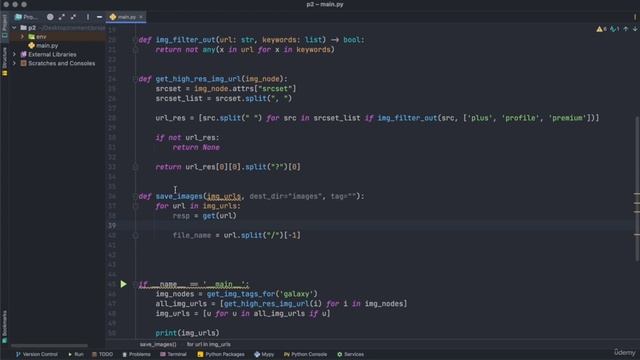Open the Run tool window
This screenshot has width=640, height=360.
click(76, 354)
